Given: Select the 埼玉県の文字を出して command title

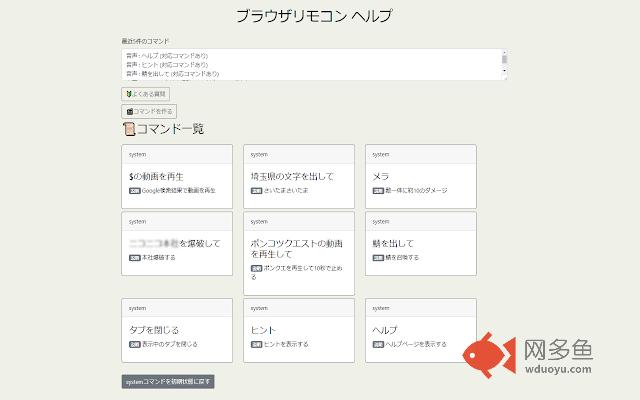Looking at the screenshot, I should click(x=292, y=177).
